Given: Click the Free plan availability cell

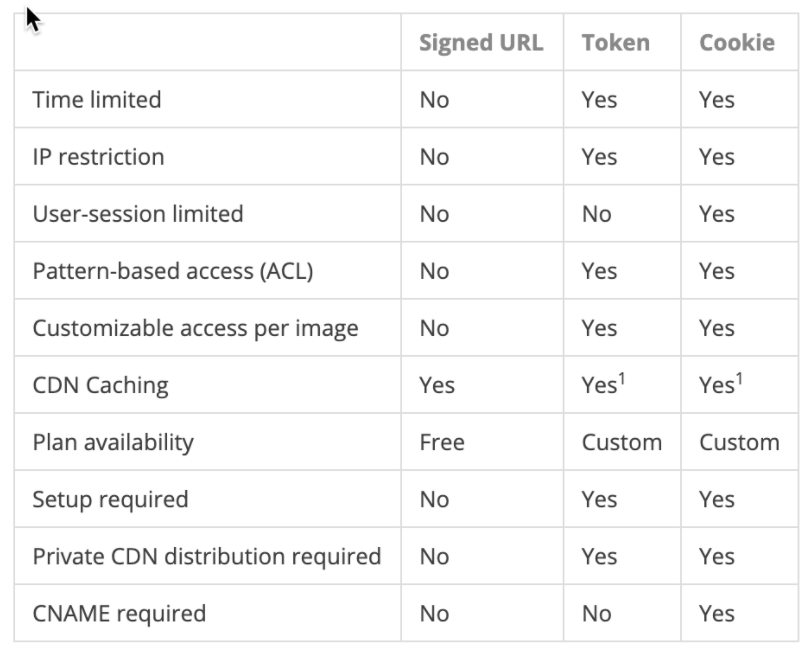Looking at the screenshot, I should click(x=442, y=442).
